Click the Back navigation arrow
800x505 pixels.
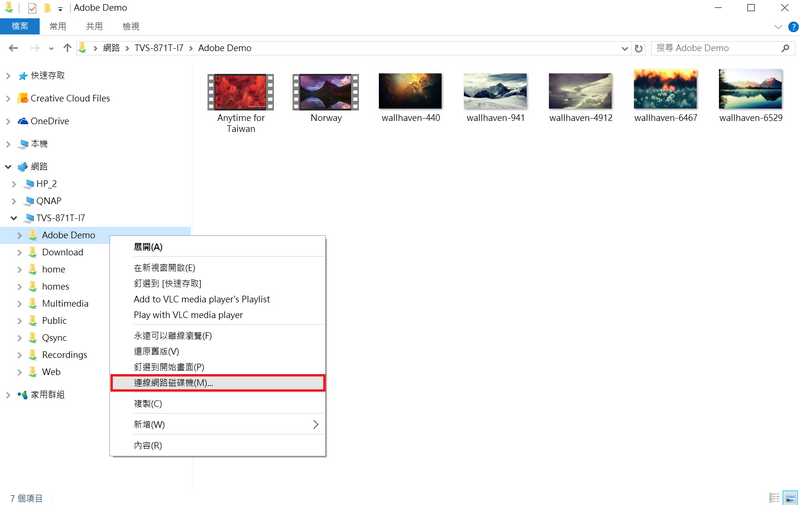pyautogui.click(x=14, y=48)
